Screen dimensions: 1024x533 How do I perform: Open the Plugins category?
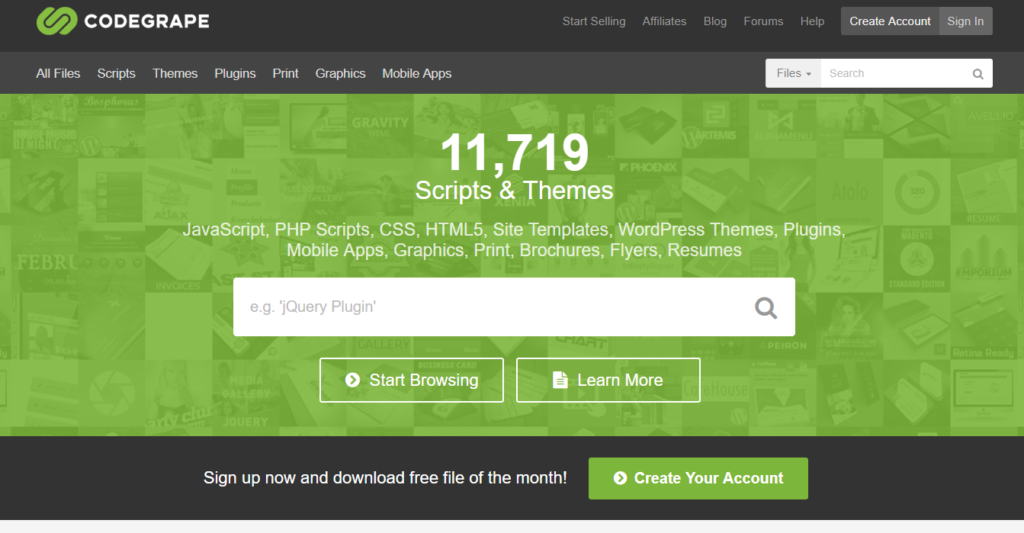pos(235,74)
